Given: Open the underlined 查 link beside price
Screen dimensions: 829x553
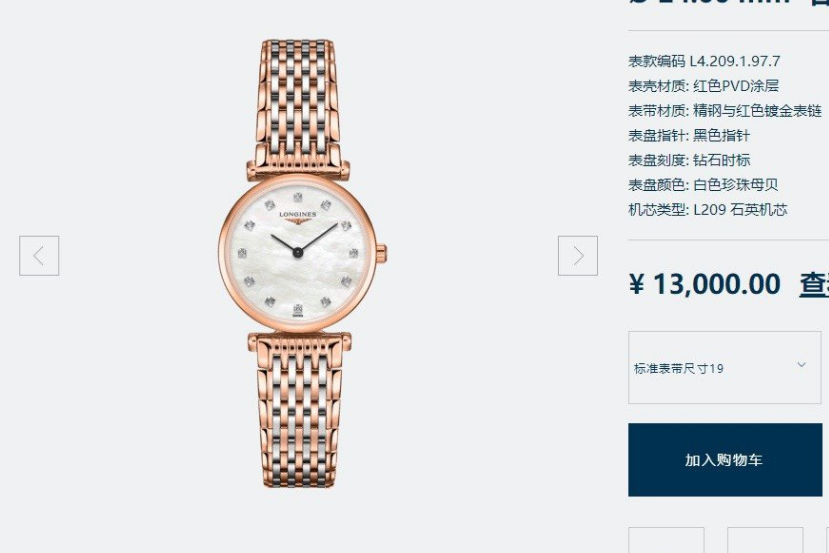Looking at the screenshot, I should (x=814, y=285).
